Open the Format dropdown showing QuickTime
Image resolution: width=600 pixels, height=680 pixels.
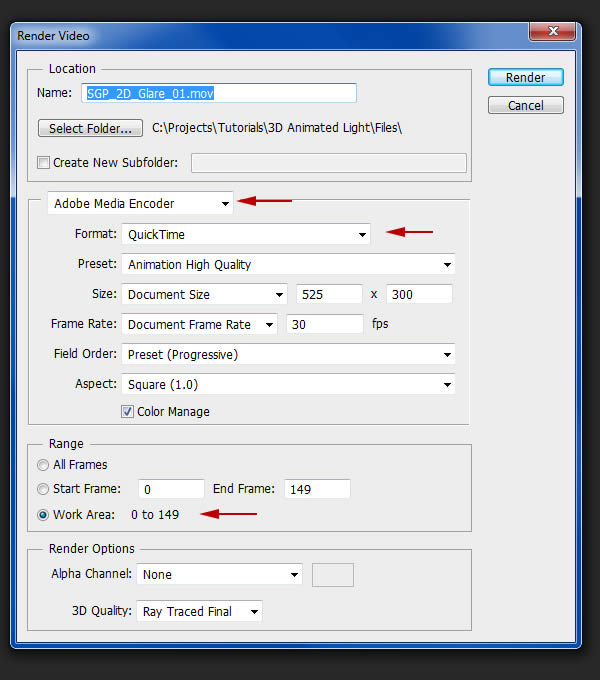pos(246,235)
